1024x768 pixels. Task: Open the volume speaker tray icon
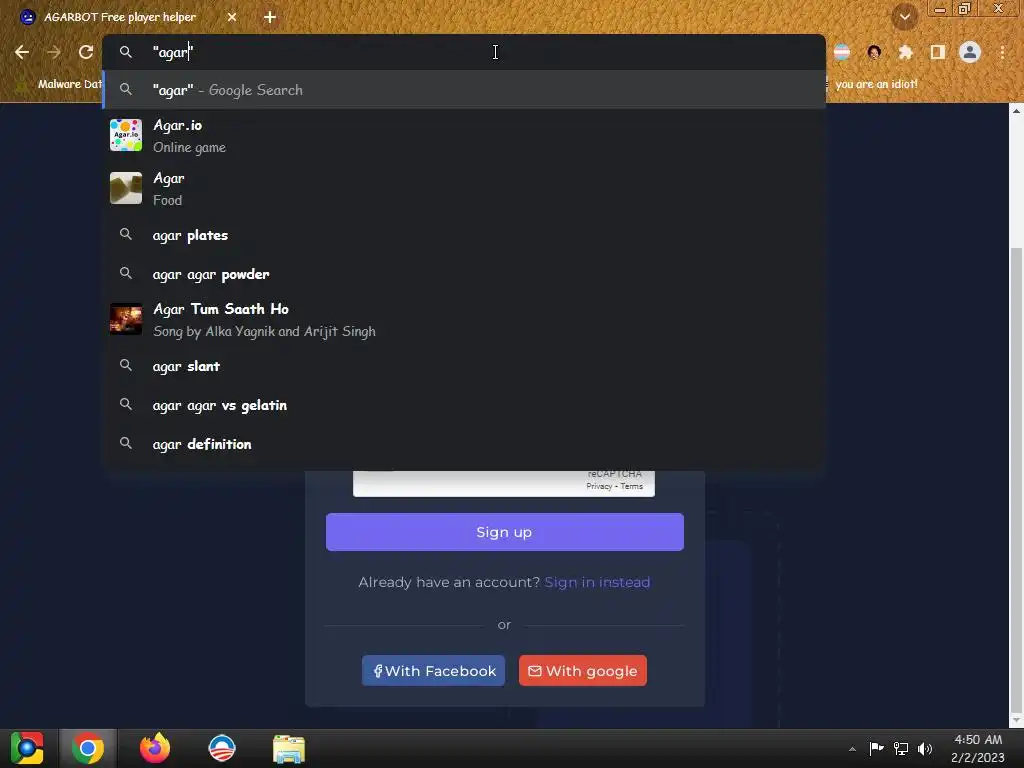(925, 748)
